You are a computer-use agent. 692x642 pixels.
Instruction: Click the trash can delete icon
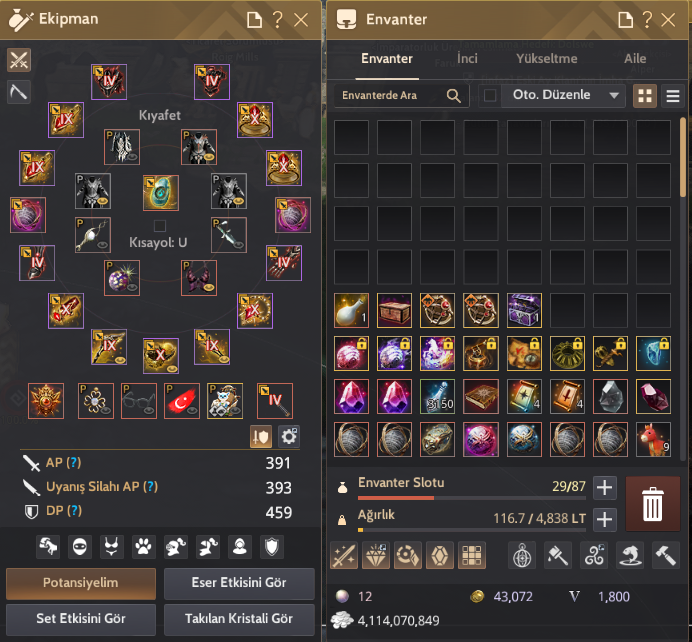tap(653, 504)
